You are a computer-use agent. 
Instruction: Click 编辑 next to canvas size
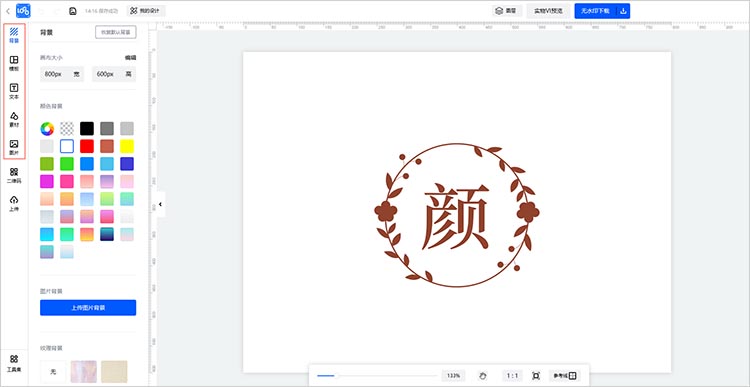click(x=131, y=57)
